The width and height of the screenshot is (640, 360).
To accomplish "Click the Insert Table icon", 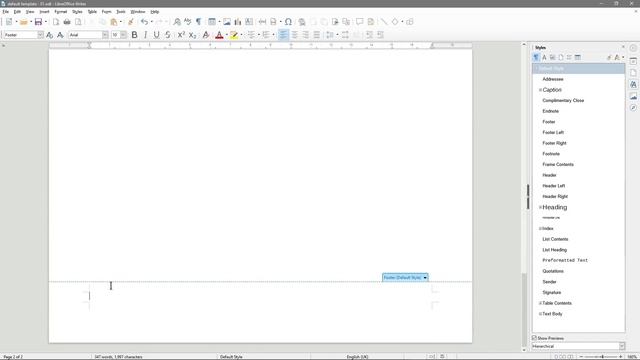I will pos(212,22).
